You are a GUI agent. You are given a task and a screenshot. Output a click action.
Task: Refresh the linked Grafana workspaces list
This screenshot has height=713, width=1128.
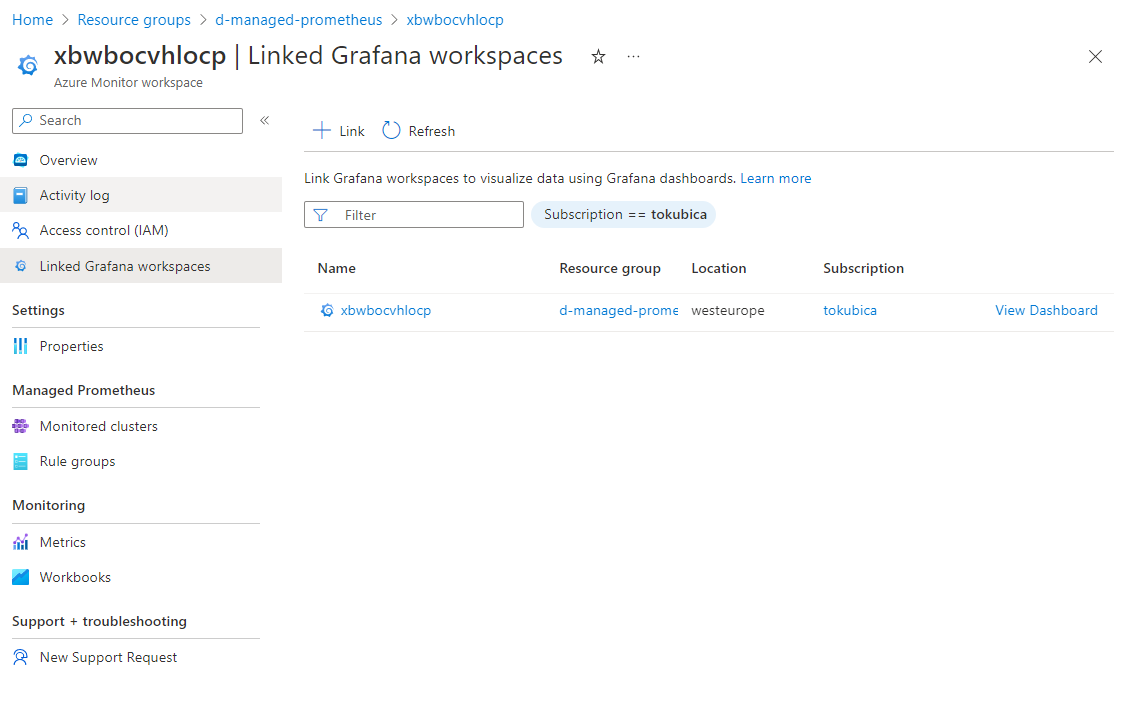click(x=419, y=131)
